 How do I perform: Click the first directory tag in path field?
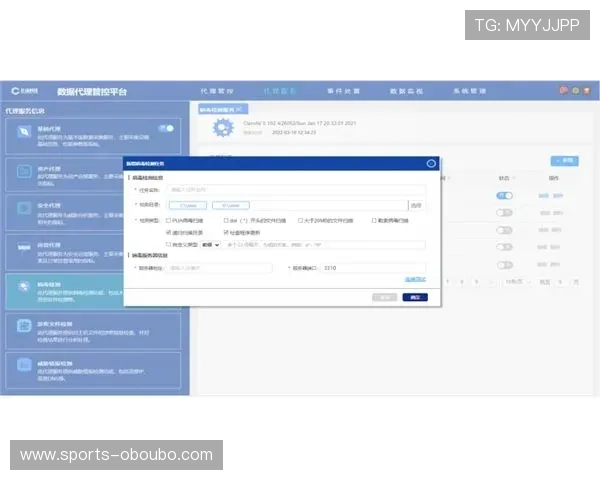[188, 206]
